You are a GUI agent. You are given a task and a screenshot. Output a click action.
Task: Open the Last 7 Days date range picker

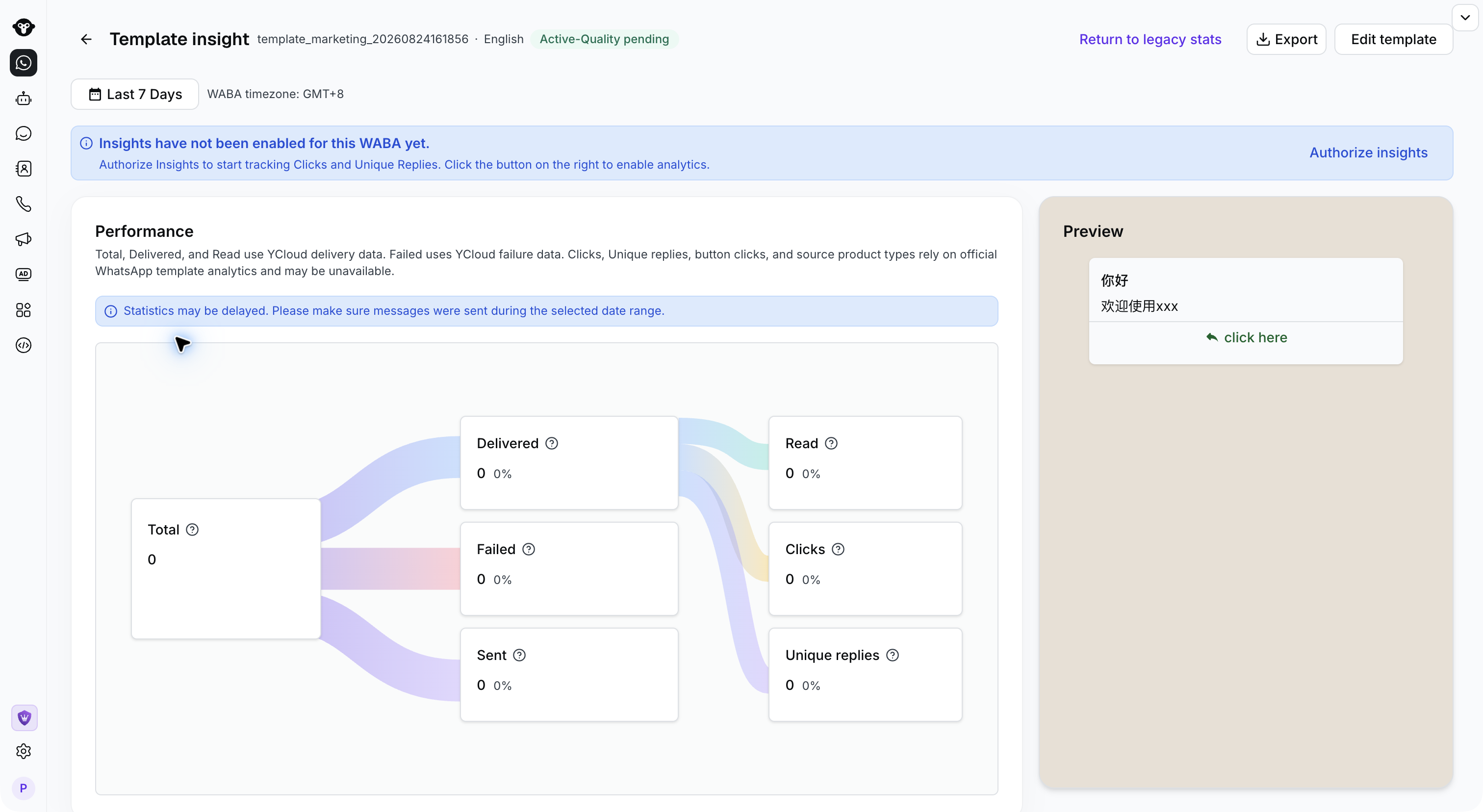coord(135,94)
